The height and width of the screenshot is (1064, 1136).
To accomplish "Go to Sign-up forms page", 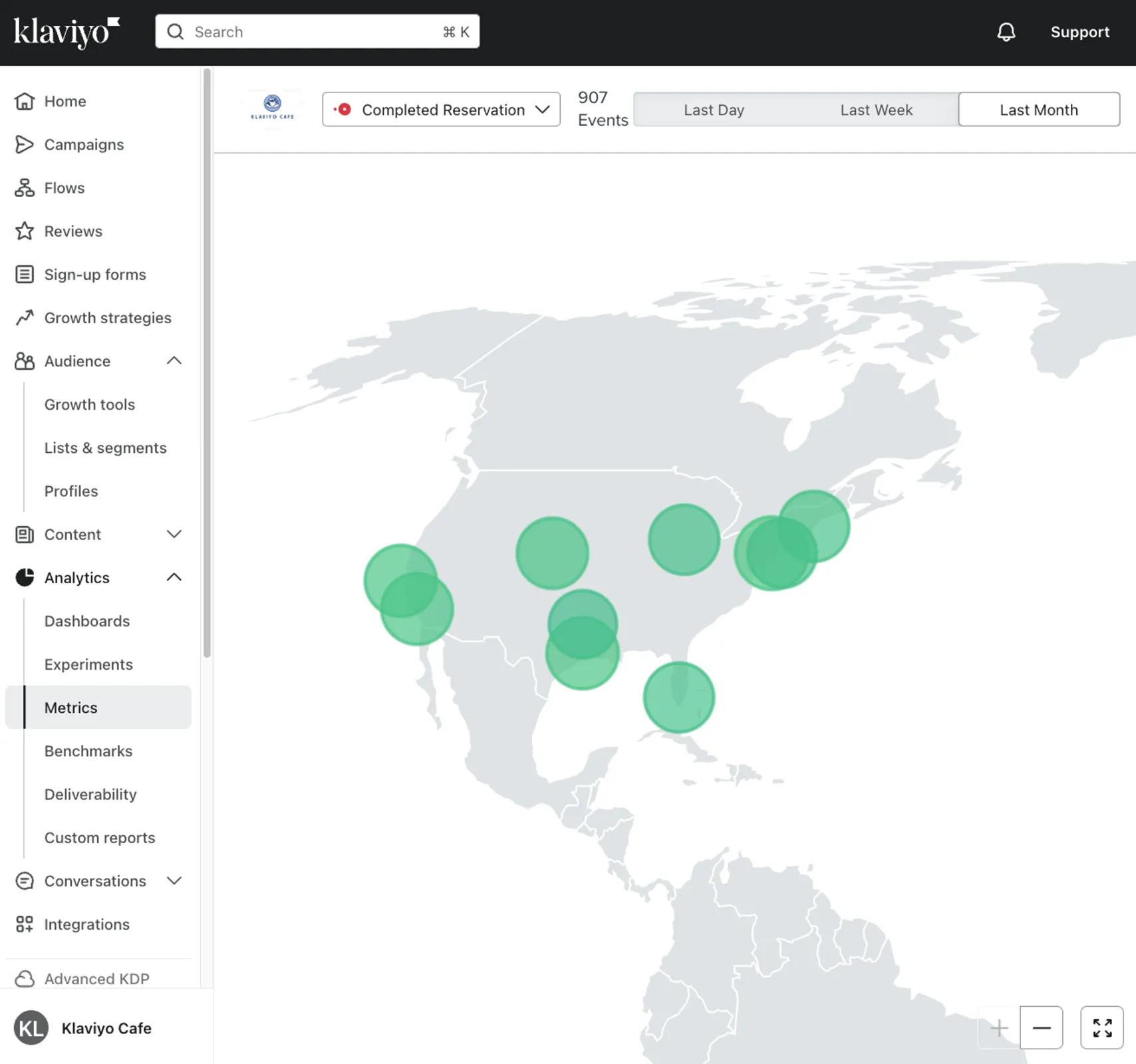I will click(x=95, y=274).
